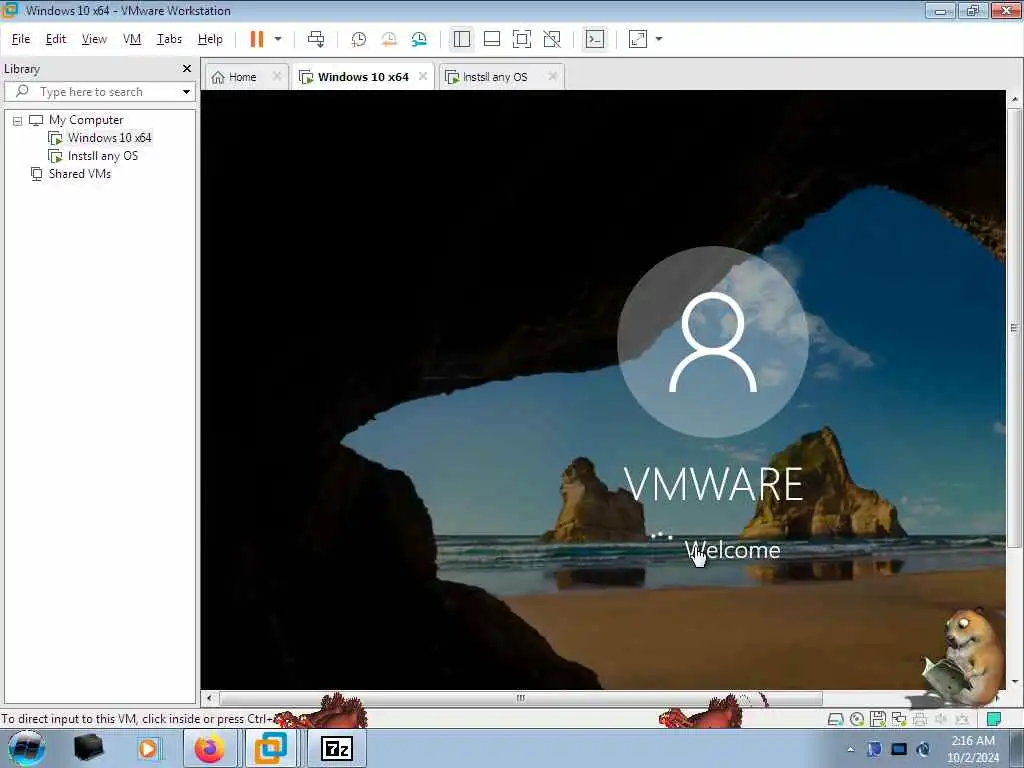The image size is (1024, 768).
Task: Click the floppy drive status icon
Action: pyautogui.click(x=878, y=720)
